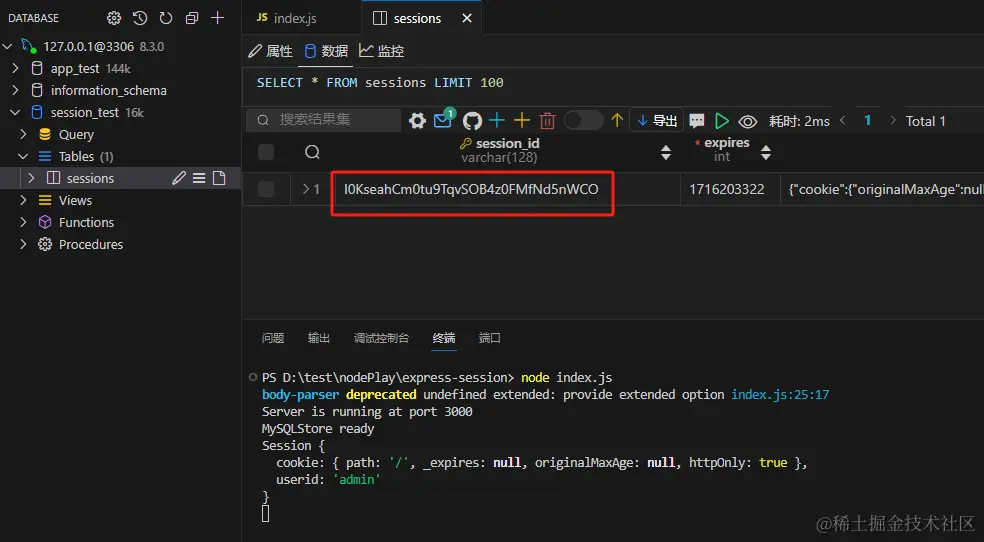Open the 属性 properties tab
This screenshot has width=984, height=542.
click(270, 51)
